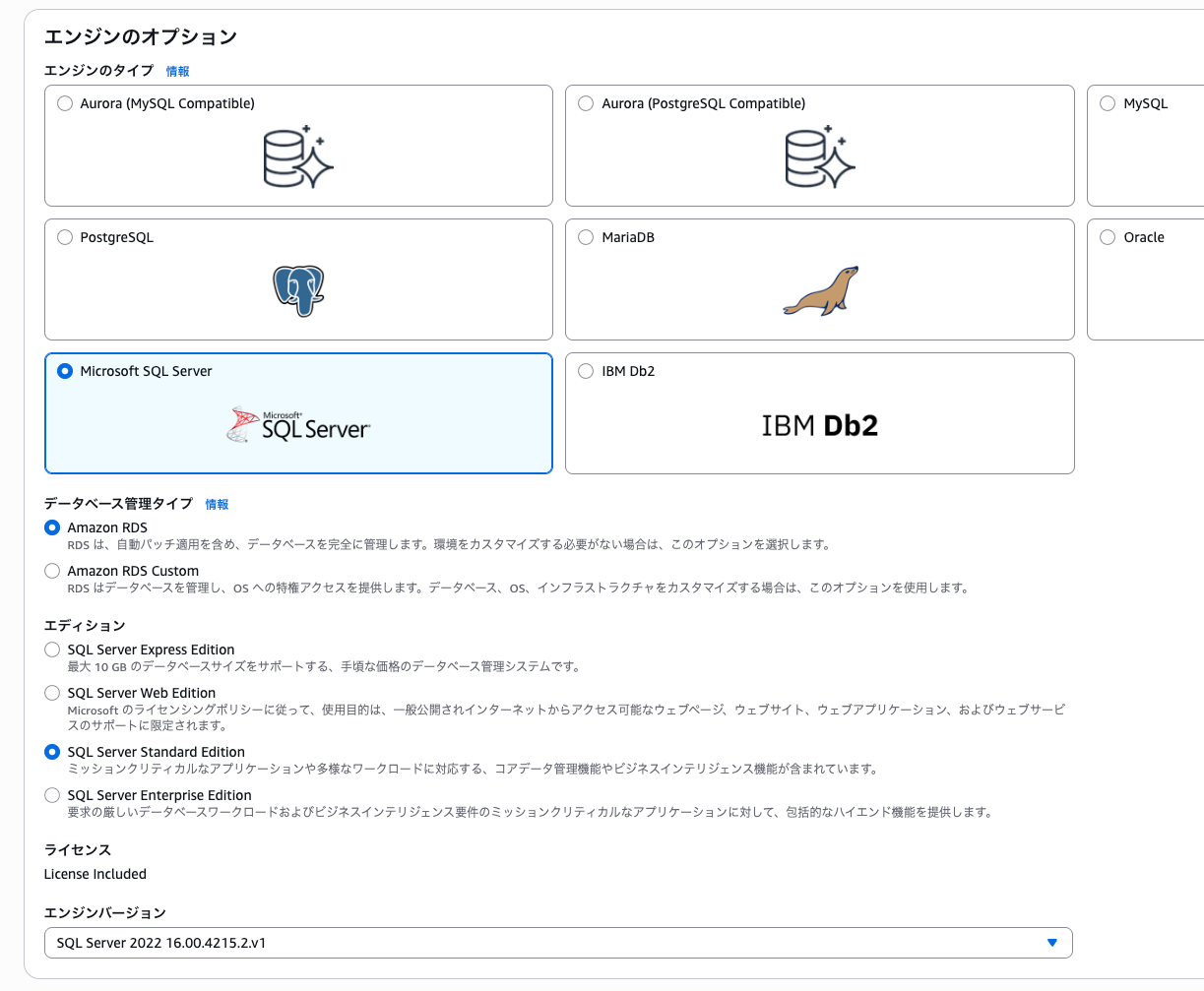Click the IBM Db2 logo

pyautogui.click(x=819, y=425)
